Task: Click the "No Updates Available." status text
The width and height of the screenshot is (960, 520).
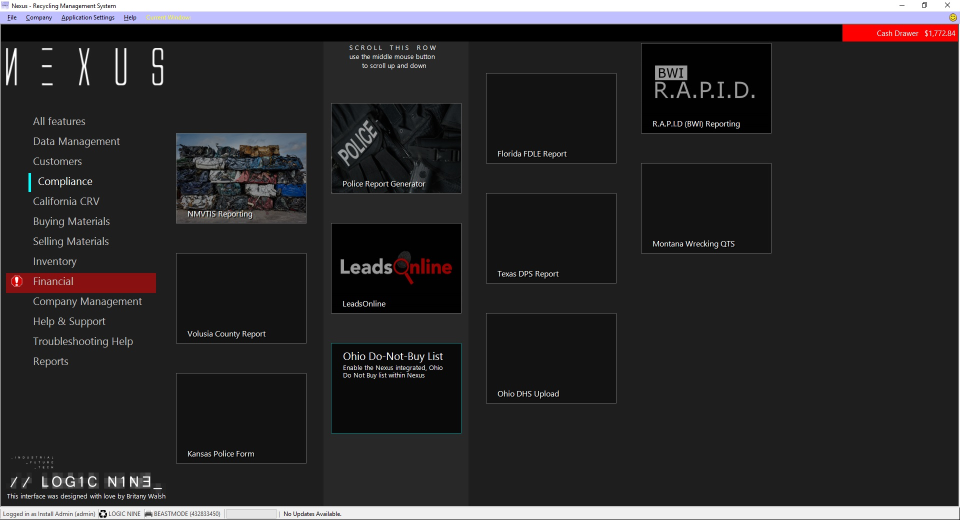Action: point(312,514)
